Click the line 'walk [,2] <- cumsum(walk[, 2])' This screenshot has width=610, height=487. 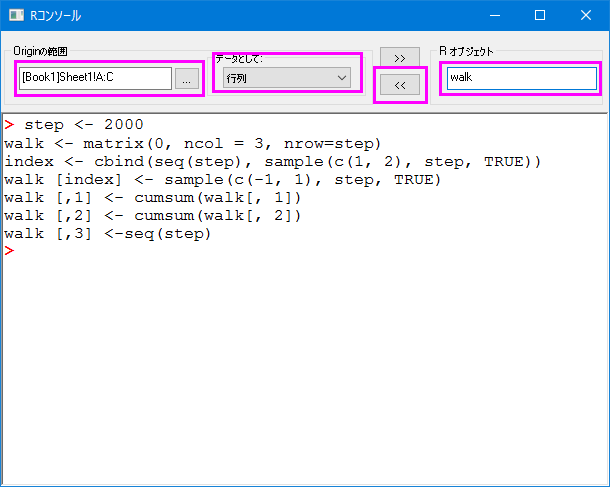point(152,215)
